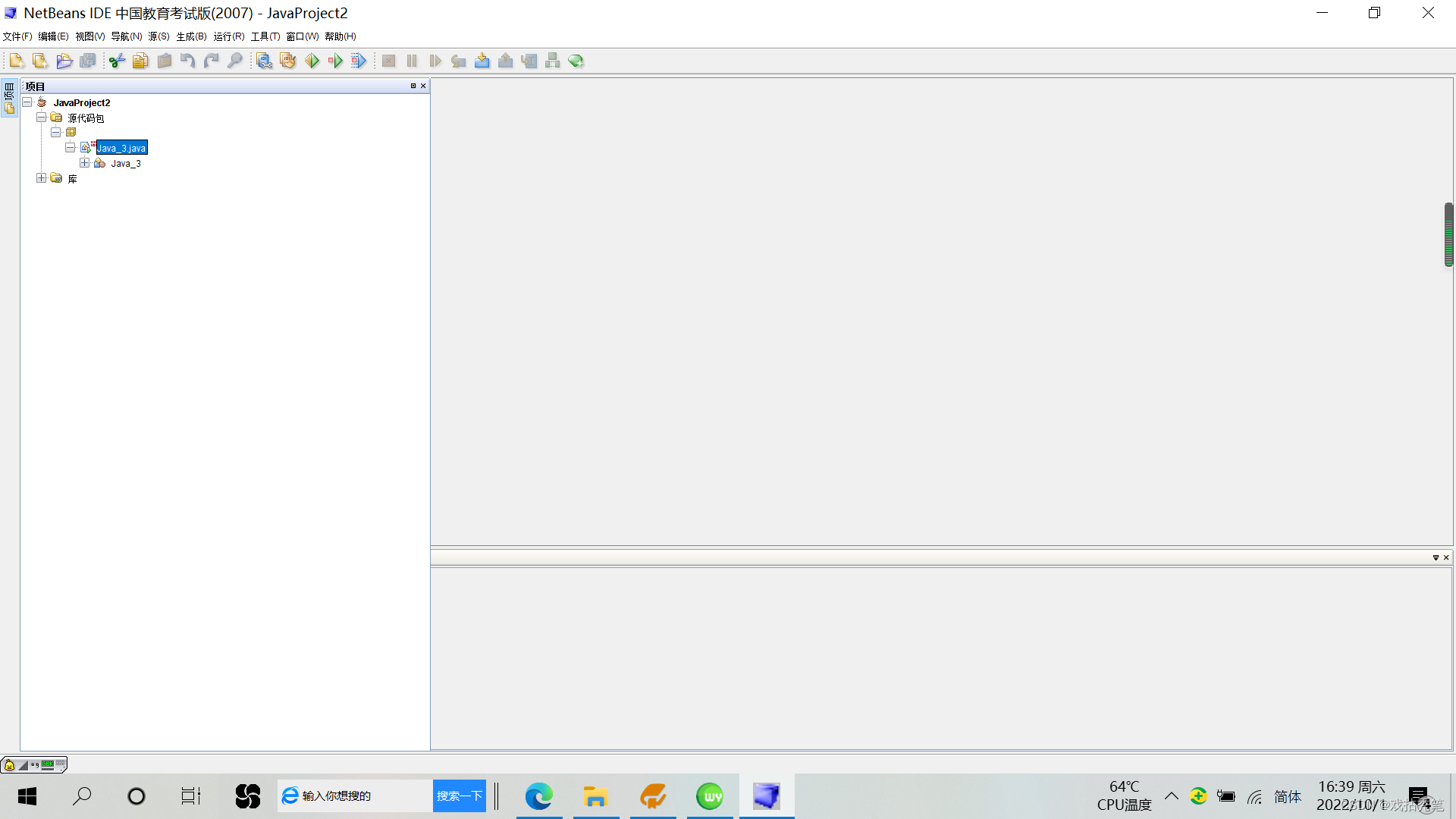
Task: Click the Find magnifier icon in toolbar
Action: [235, 61]
